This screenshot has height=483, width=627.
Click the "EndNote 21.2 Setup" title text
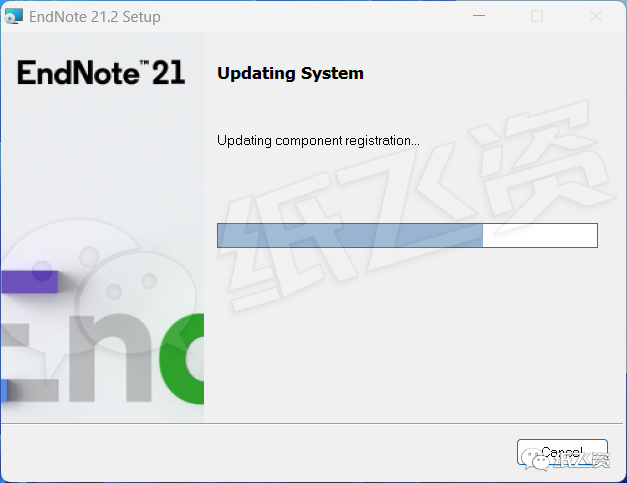click(95, 17)
